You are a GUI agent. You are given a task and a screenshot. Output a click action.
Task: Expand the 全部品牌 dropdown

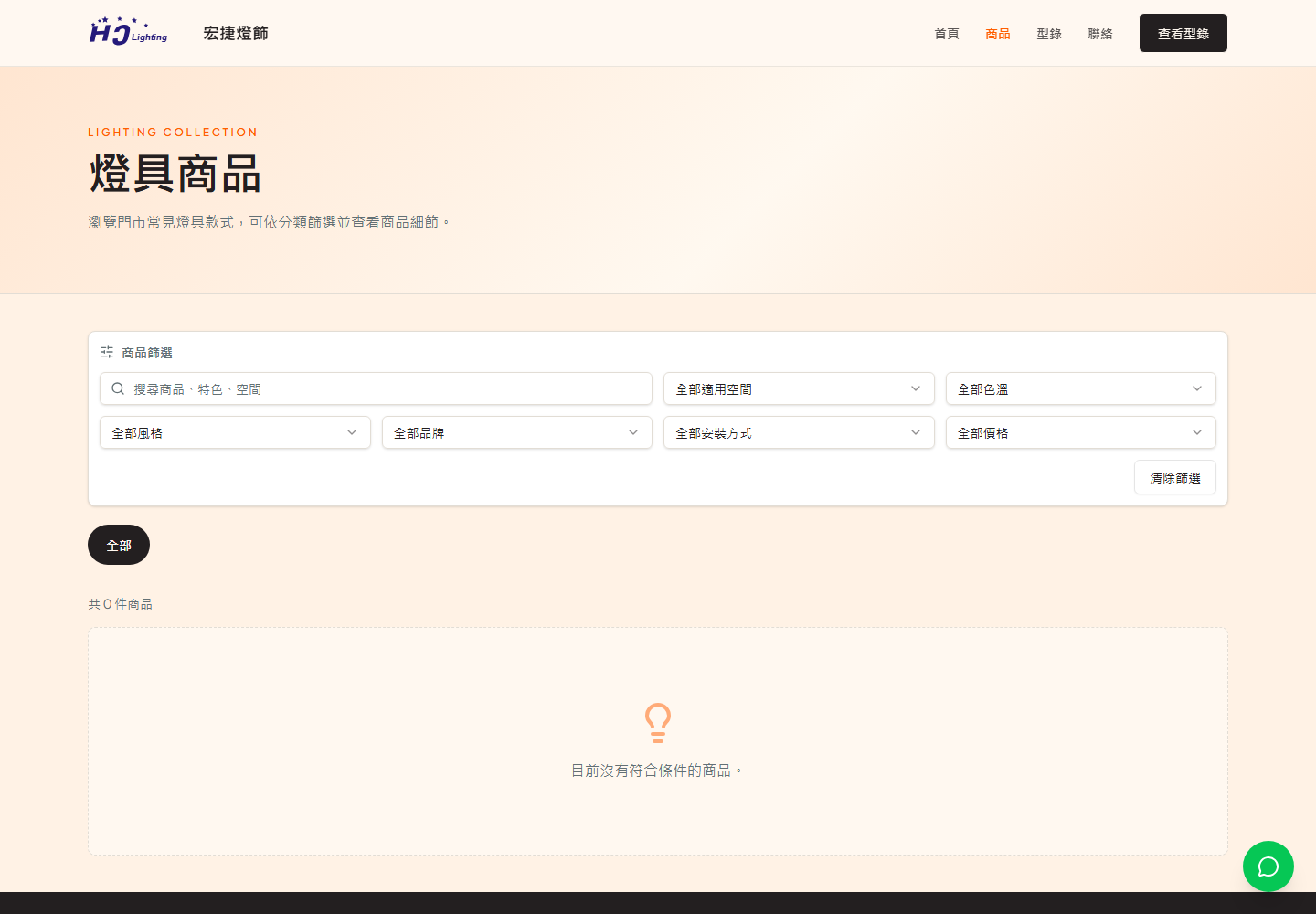click(x=517, y=432)
